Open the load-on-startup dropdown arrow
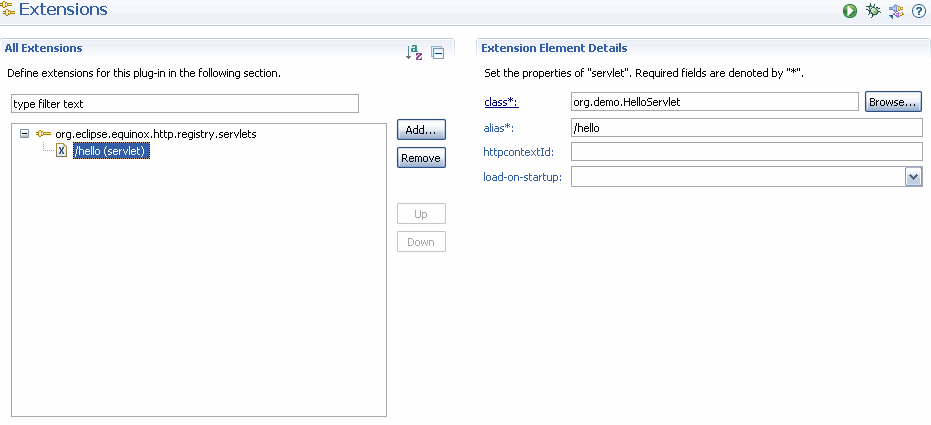The height and width of the screenshot is (425, 931). 914,176
